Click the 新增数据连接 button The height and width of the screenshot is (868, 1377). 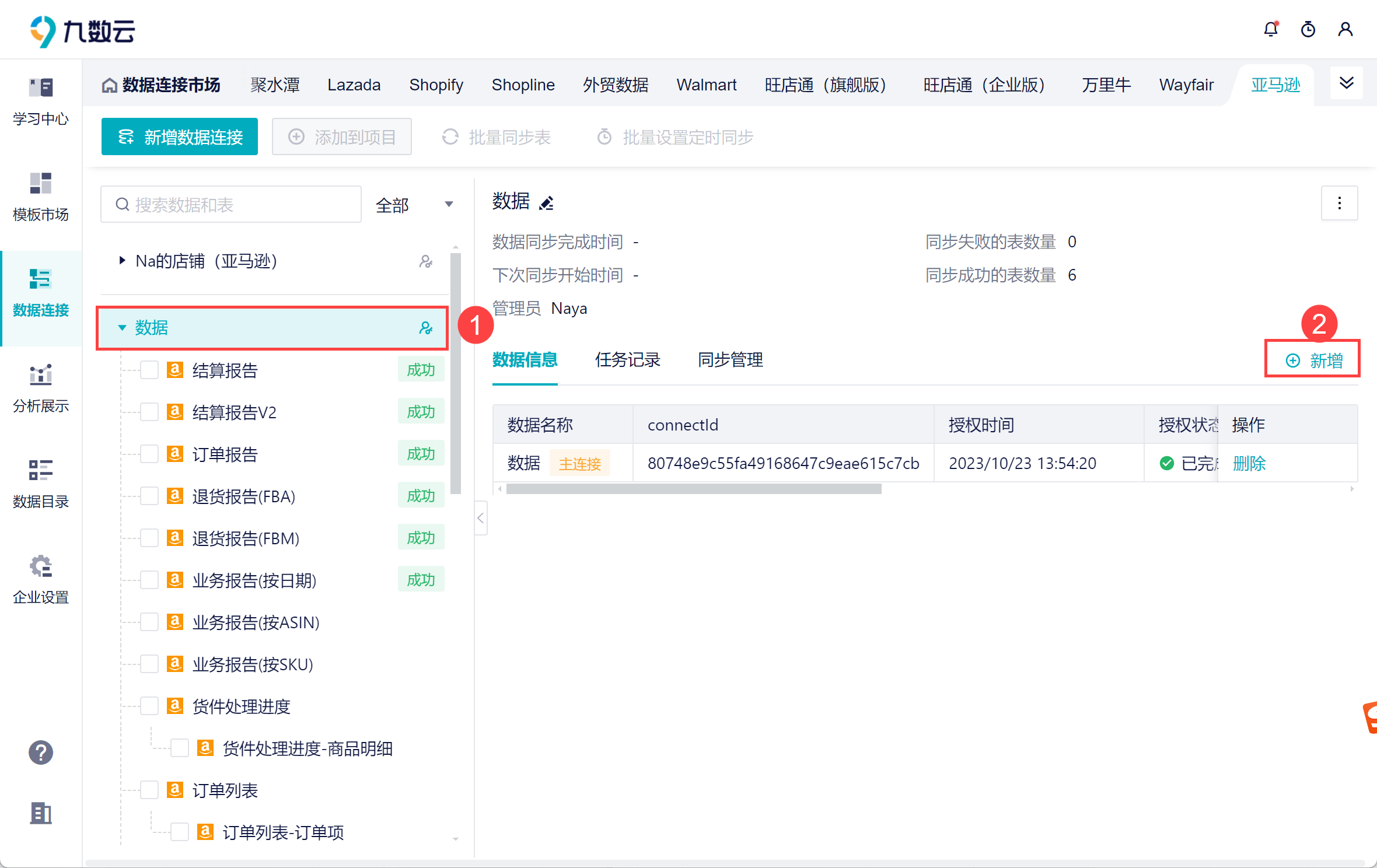pos(180,137)
